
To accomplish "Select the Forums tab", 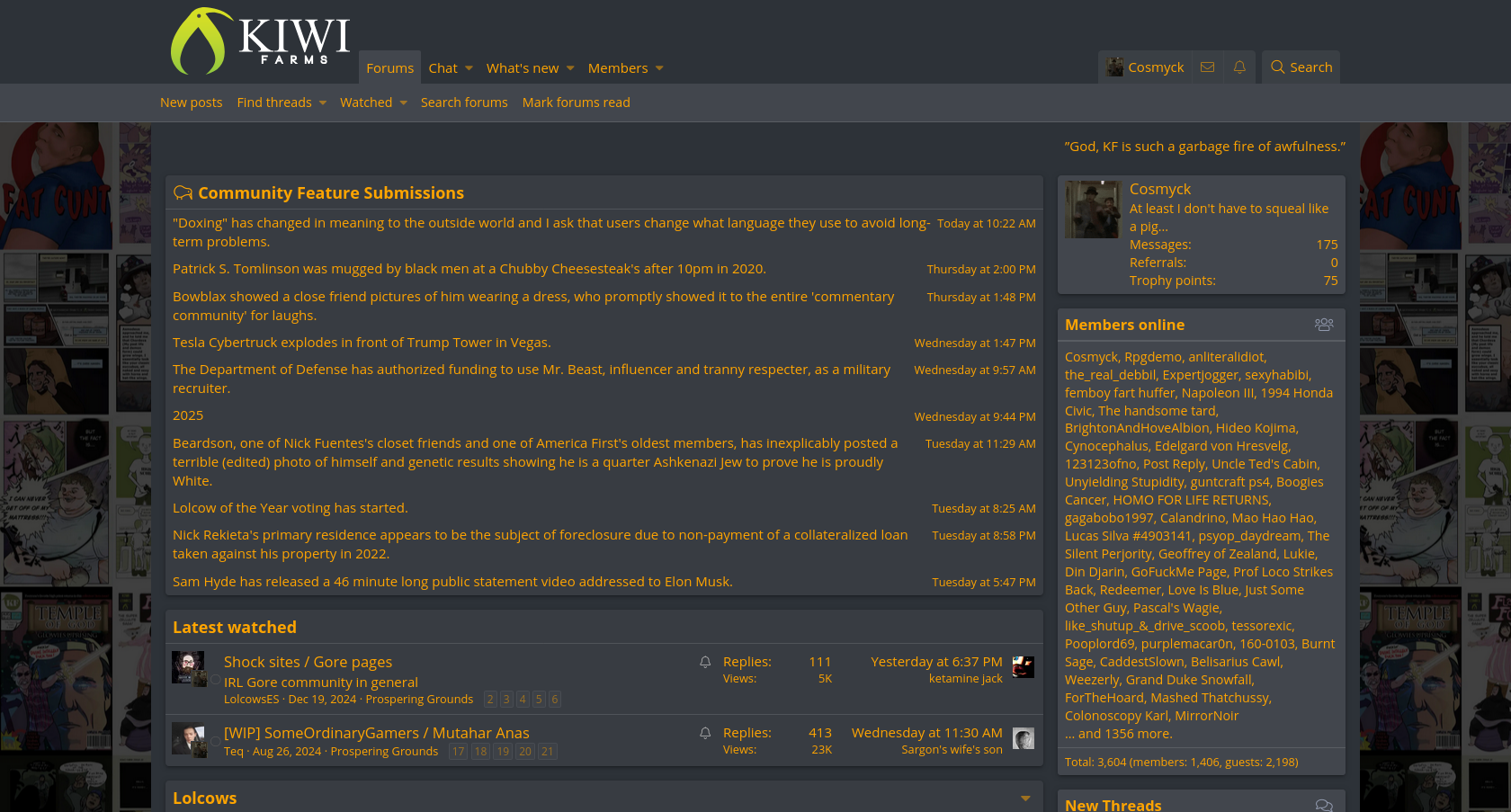I will pos(389,67).
